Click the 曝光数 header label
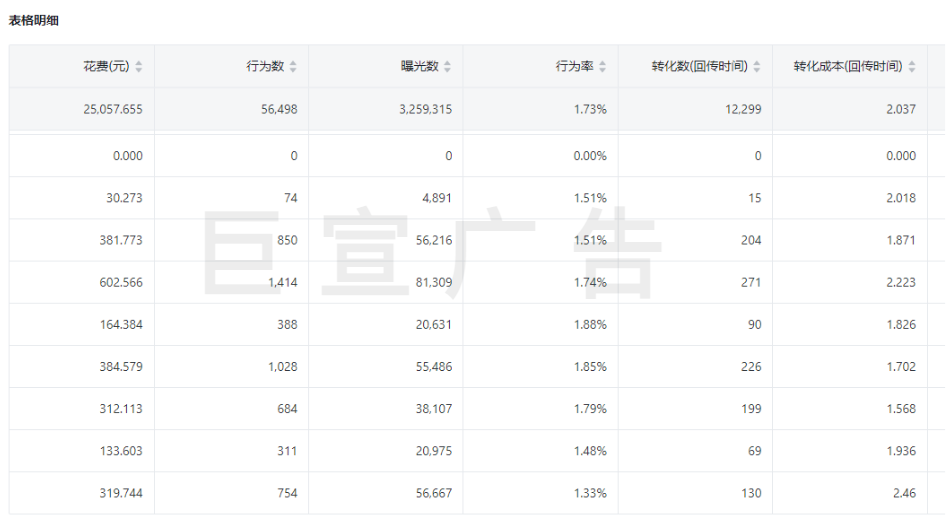This screenshot has height=524, width=946. click(x=419, y=67)
